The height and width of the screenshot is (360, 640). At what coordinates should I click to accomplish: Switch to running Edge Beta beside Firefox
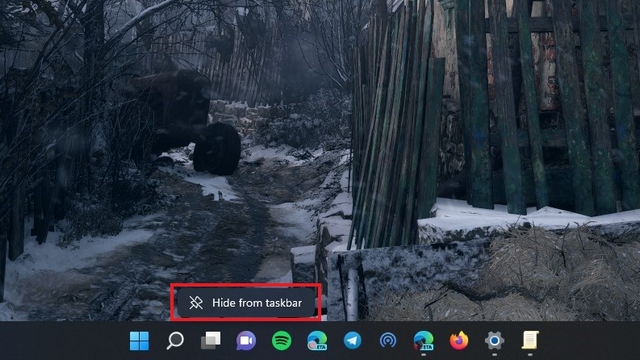pyautogui.click(x=423, y=340)
